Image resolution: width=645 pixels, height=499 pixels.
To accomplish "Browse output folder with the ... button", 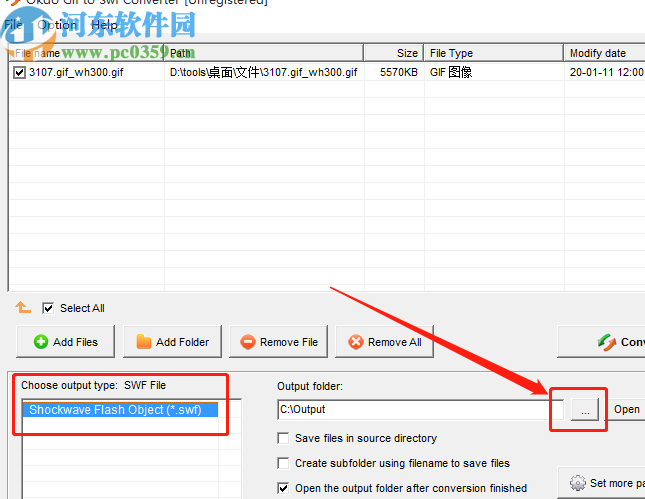I will pyautogui.click(x=585, y=410).
